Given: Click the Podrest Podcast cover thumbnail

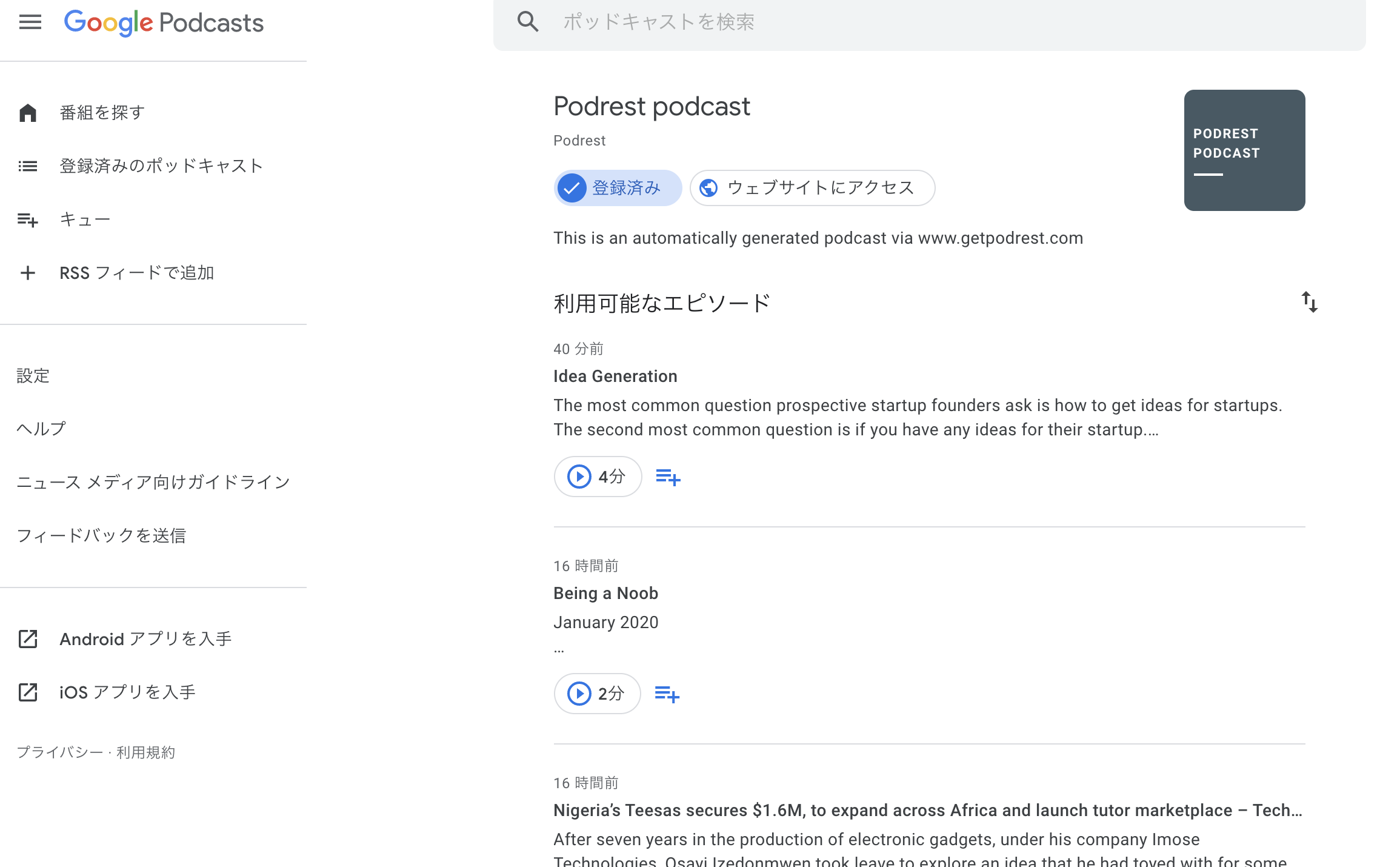Looking at the screenshot, I should click(x=1244, y=150).
